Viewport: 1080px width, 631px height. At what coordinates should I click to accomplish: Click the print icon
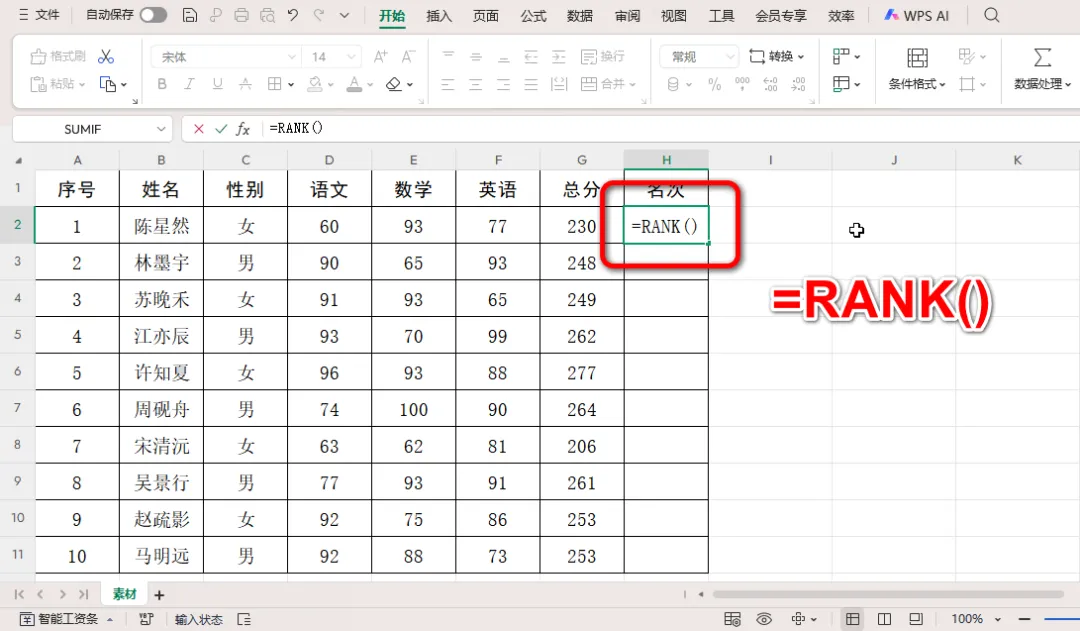pyautogui.click(x=241, y=14)
